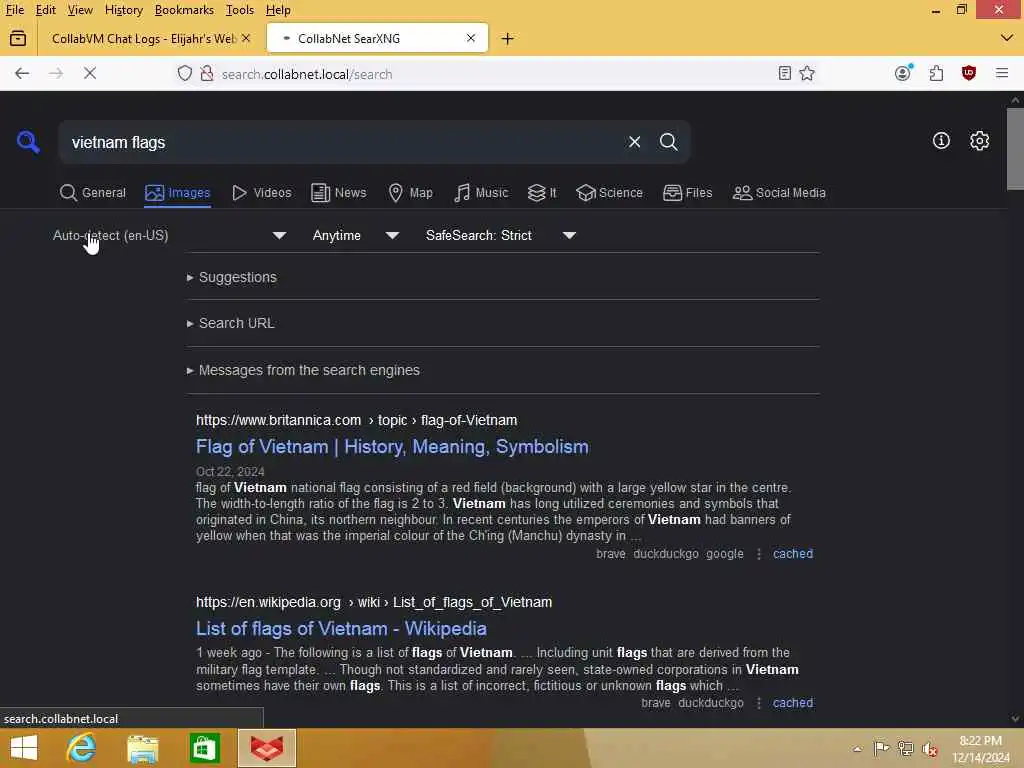Open the Help menu
This screenshot has height=768, width=1024.
278,10
